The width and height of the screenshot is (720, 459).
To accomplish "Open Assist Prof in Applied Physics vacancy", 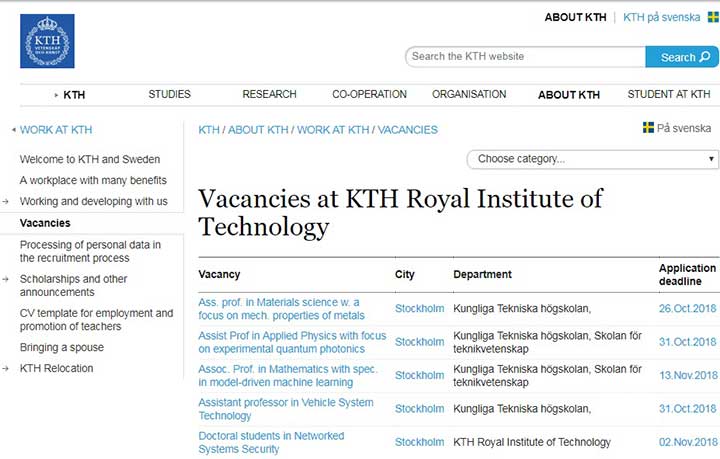I will coord(292,342).
